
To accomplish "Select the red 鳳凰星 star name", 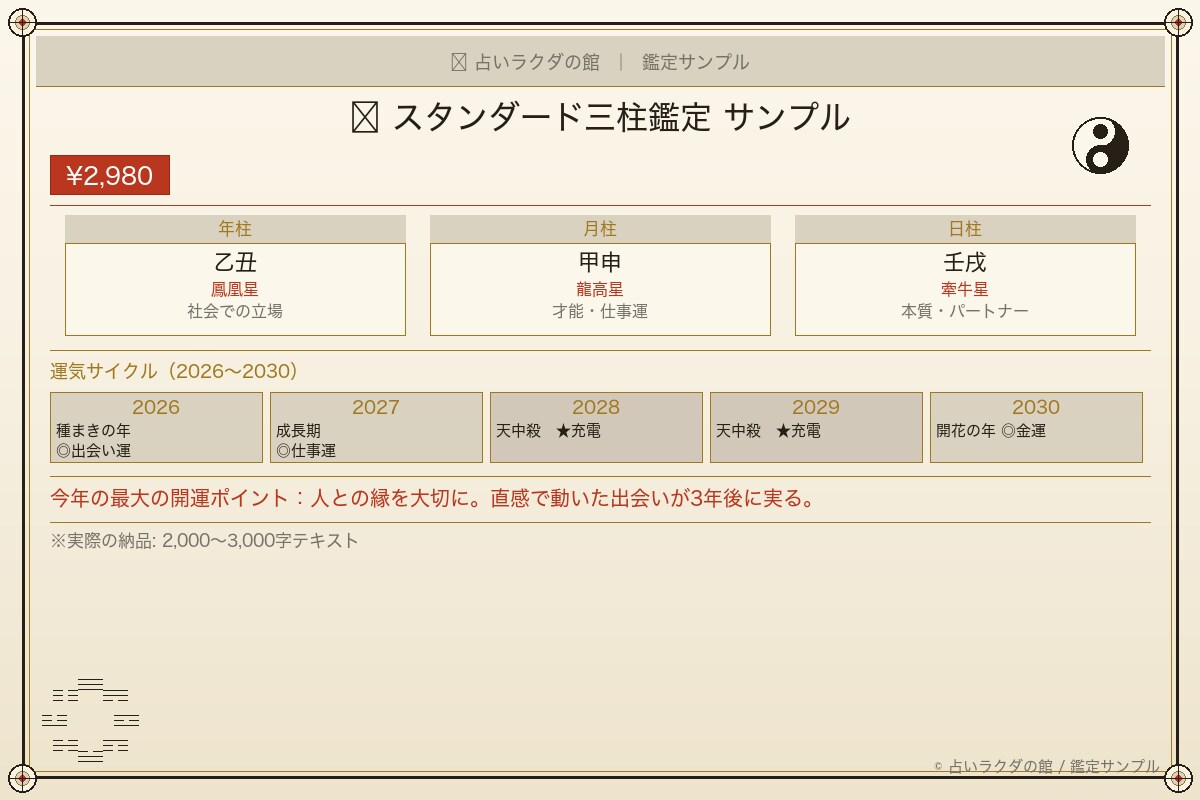I will click(x=235, y=289).
